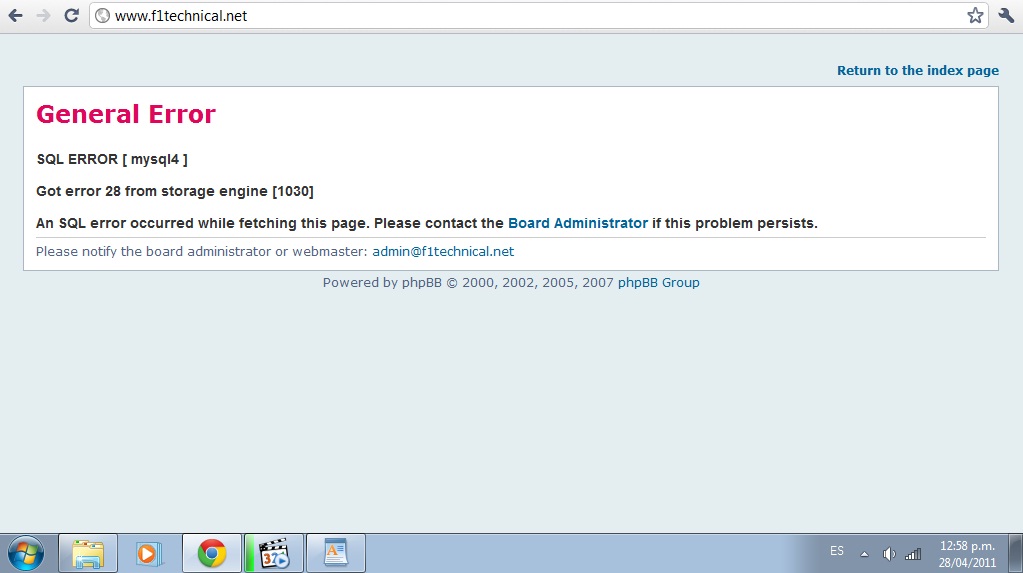
Task: Switch to the document editor taskbar button
Action: pyautogui.click(x=335, y=553)
